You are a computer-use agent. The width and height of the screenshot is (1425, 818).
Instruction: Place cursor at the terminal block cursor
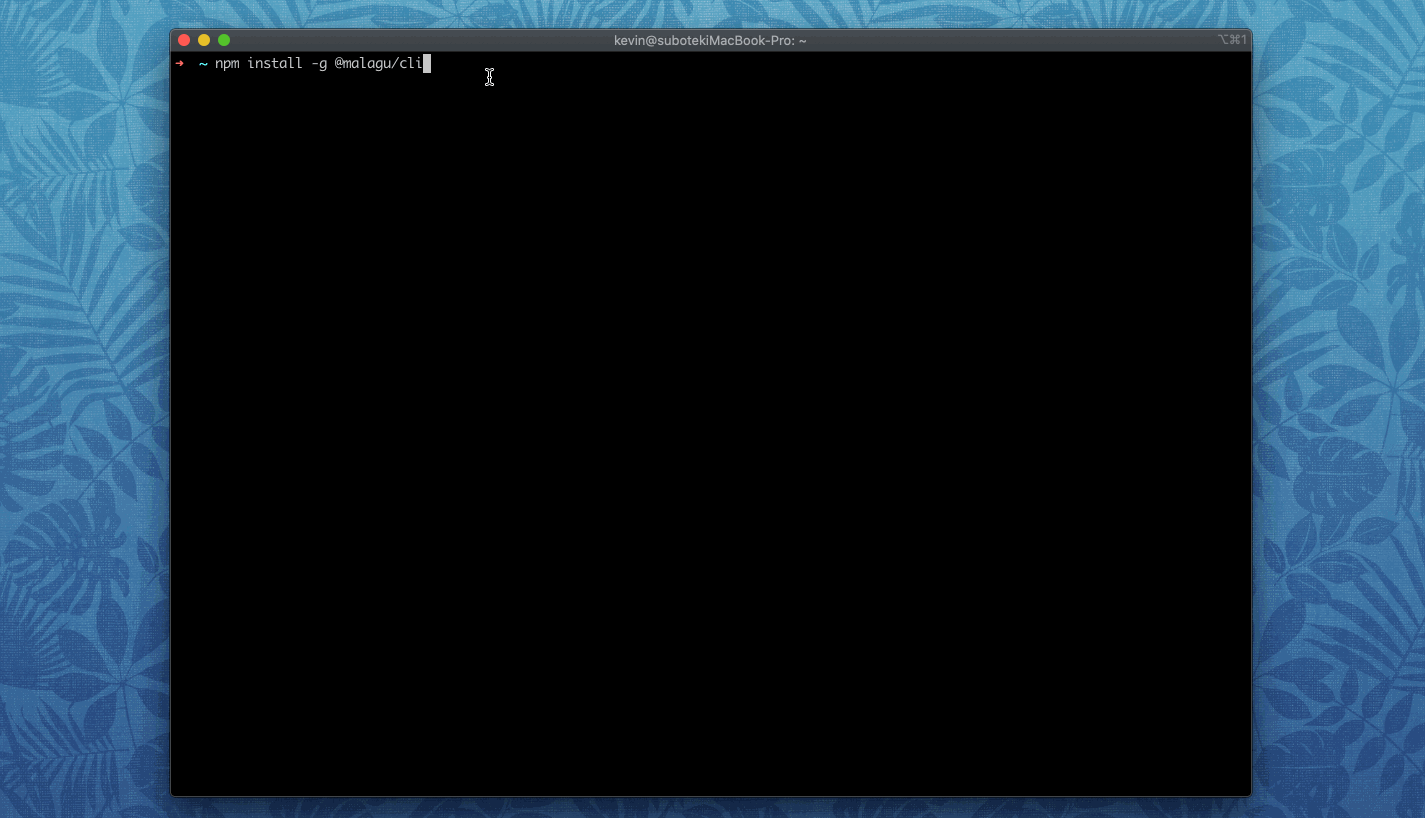[x=427, y=64]
